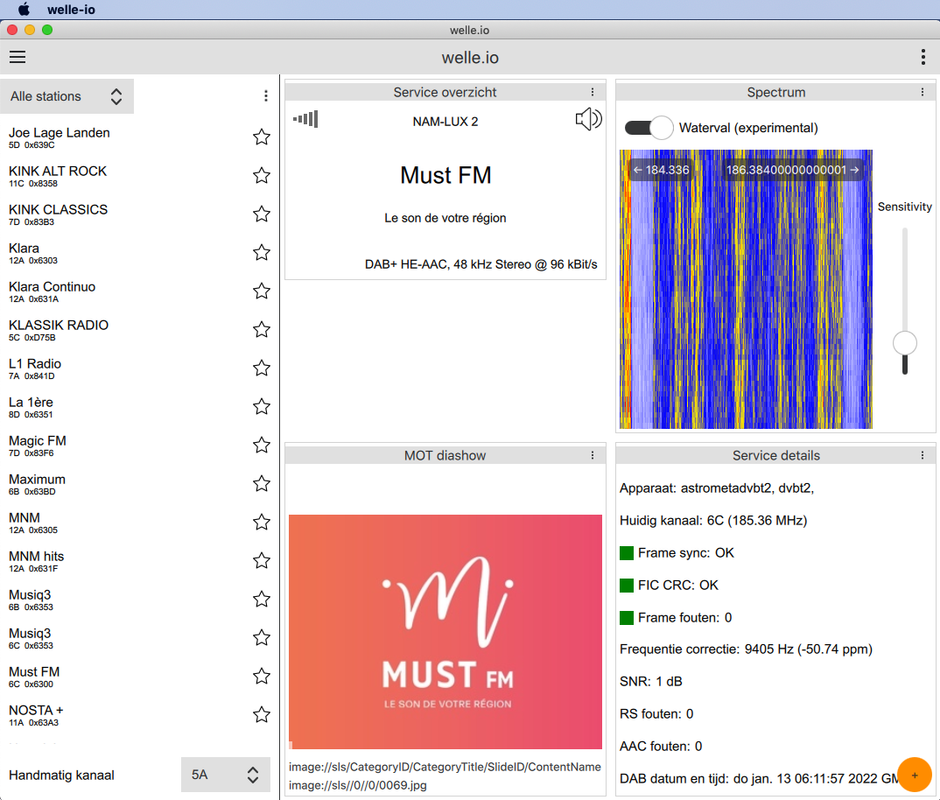The image size is (940, 800).
Task: Click the star next to Magic FM
Action: (x=261, y=445)
